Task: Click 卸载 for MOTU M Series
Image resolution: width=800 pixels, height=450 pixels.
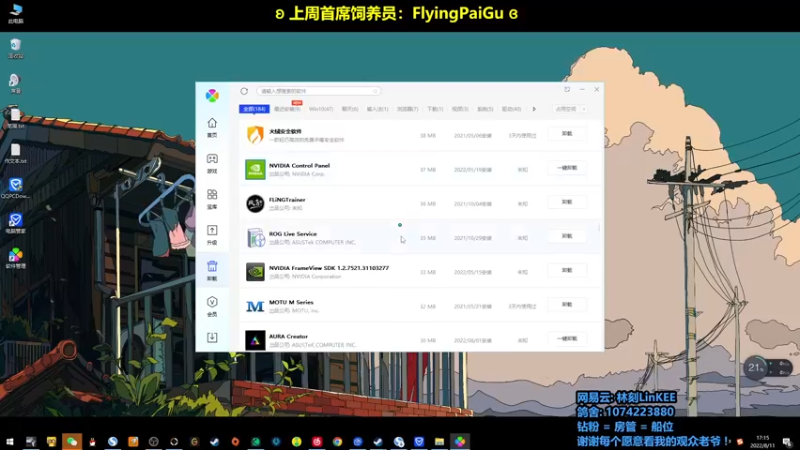Action: [x=567, y=305]
